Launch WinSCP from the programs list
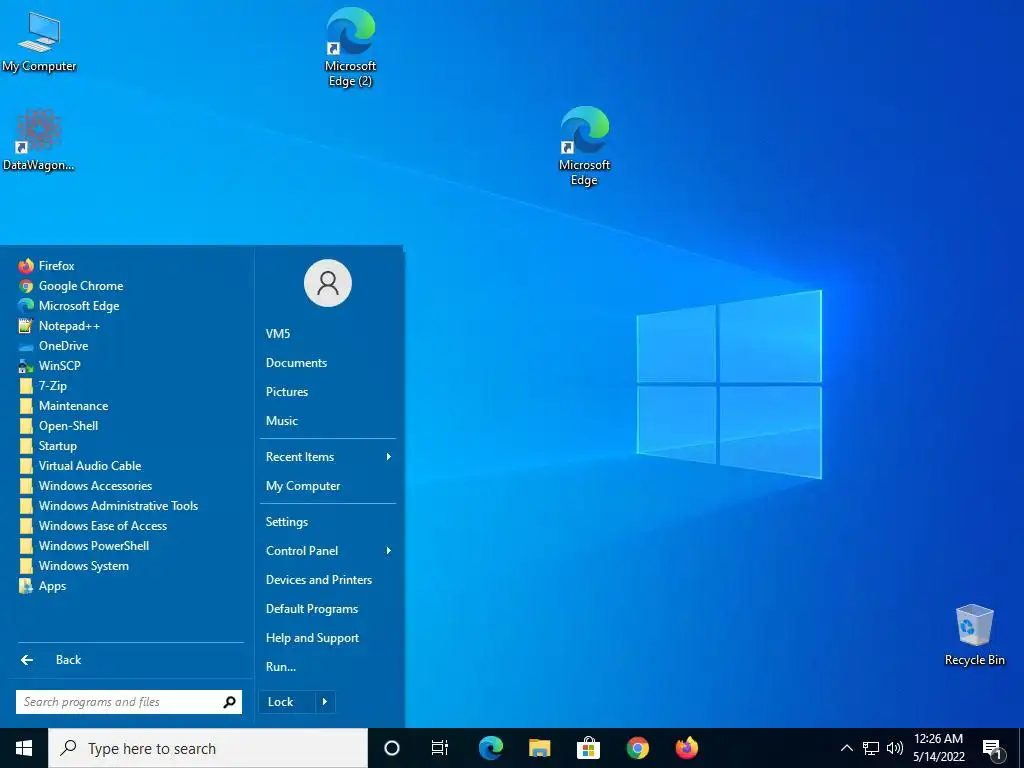 coord(50,366)
